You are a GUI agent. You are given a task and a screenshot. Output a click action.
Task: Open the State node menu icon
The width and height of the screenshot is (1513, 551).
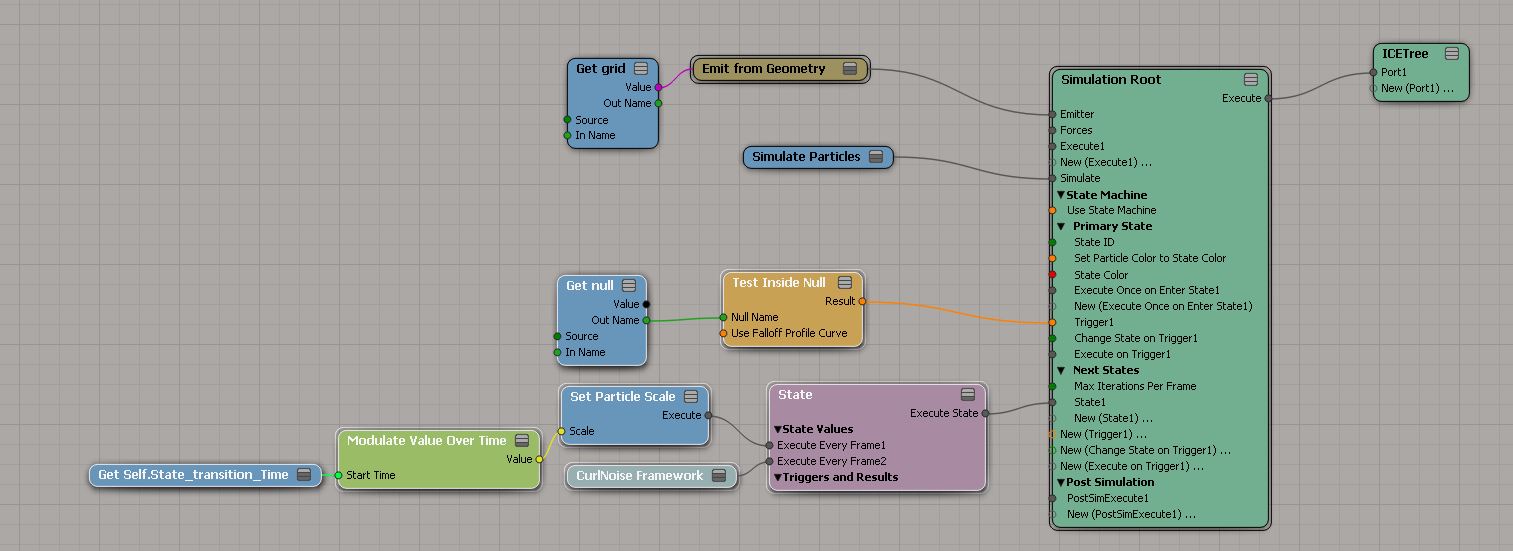pyautogui.click(x=967, y=395)
